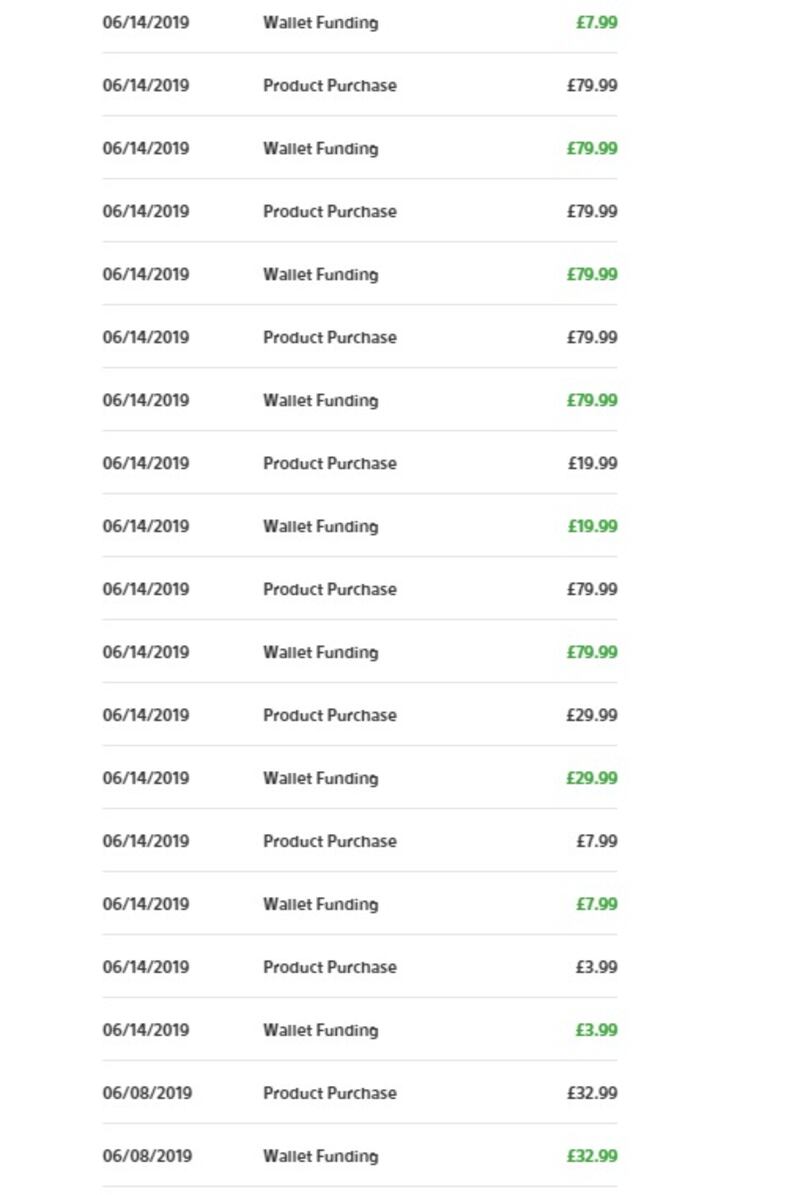This screenshot has height=1195, width=800.
Task: Click the black £32.99 purchase amount
Action: 592,1093
